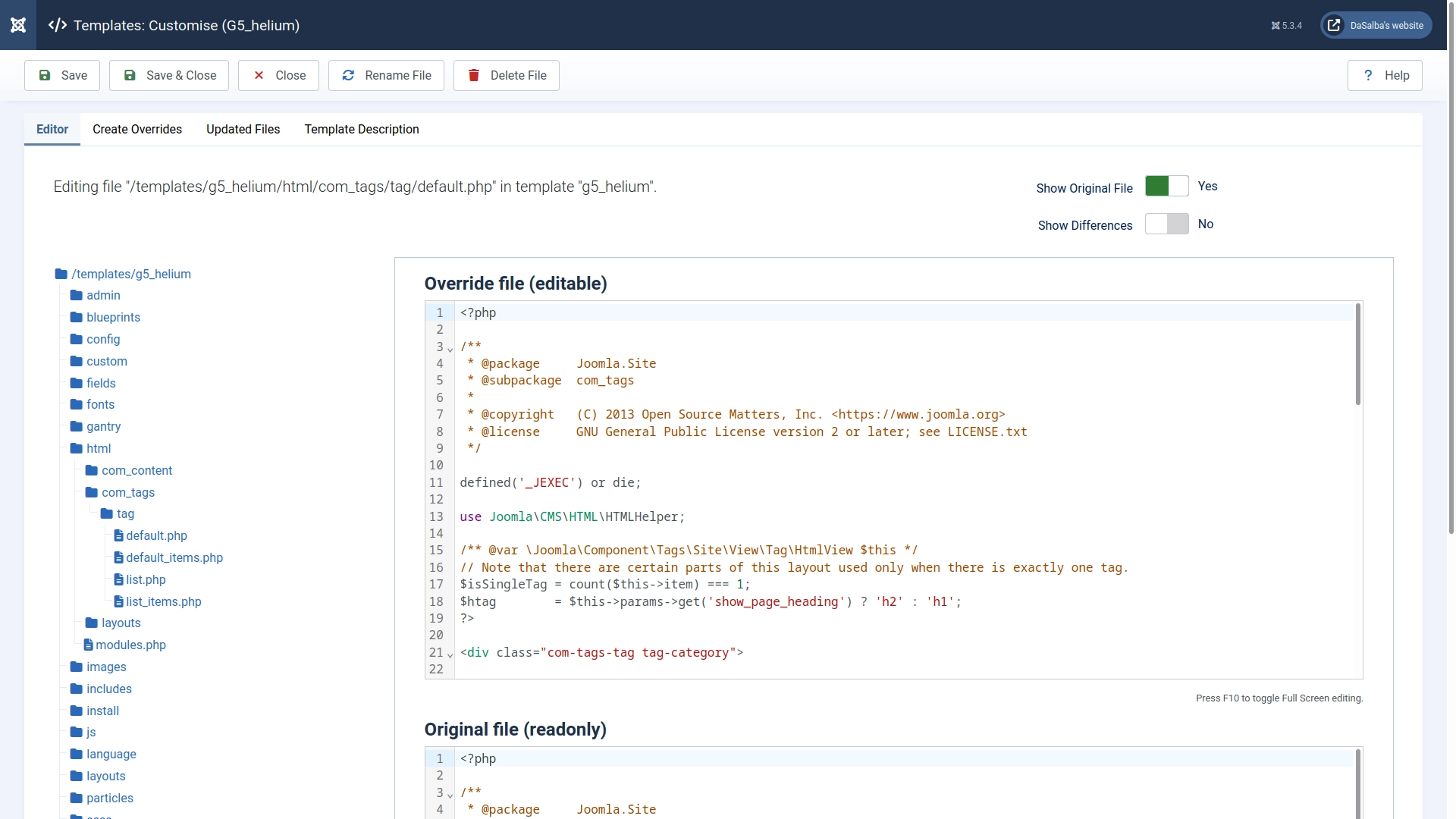Click the file icon beside default.php
Image resolution: width=1456 pixels, height=819 pixels.
(119, 535)
